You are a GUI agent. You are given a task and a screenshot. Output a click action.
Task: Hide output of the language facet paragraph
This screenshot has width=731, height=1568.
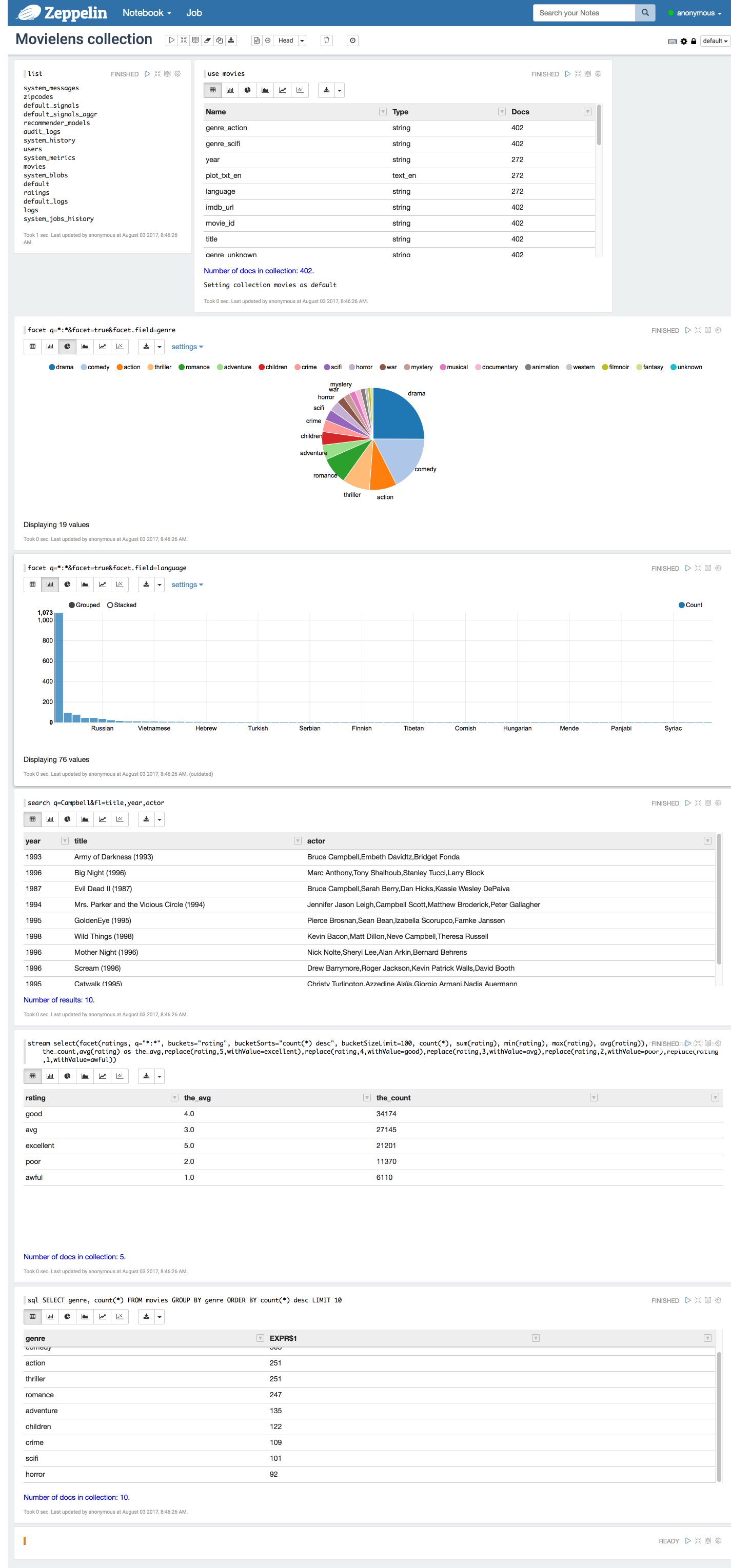pos(708,568)
